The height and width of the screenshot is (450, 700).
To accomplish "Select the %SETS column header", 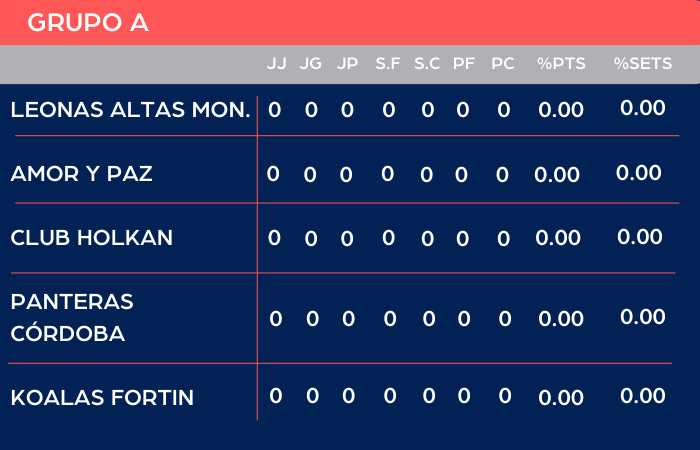I will (643, 64).
